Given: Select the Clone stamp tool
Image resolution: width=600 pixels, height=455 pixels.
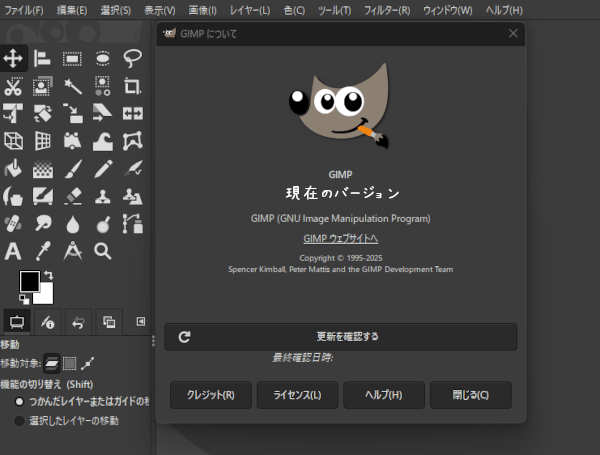Looking at the screenshot, I should click(103, 196).
